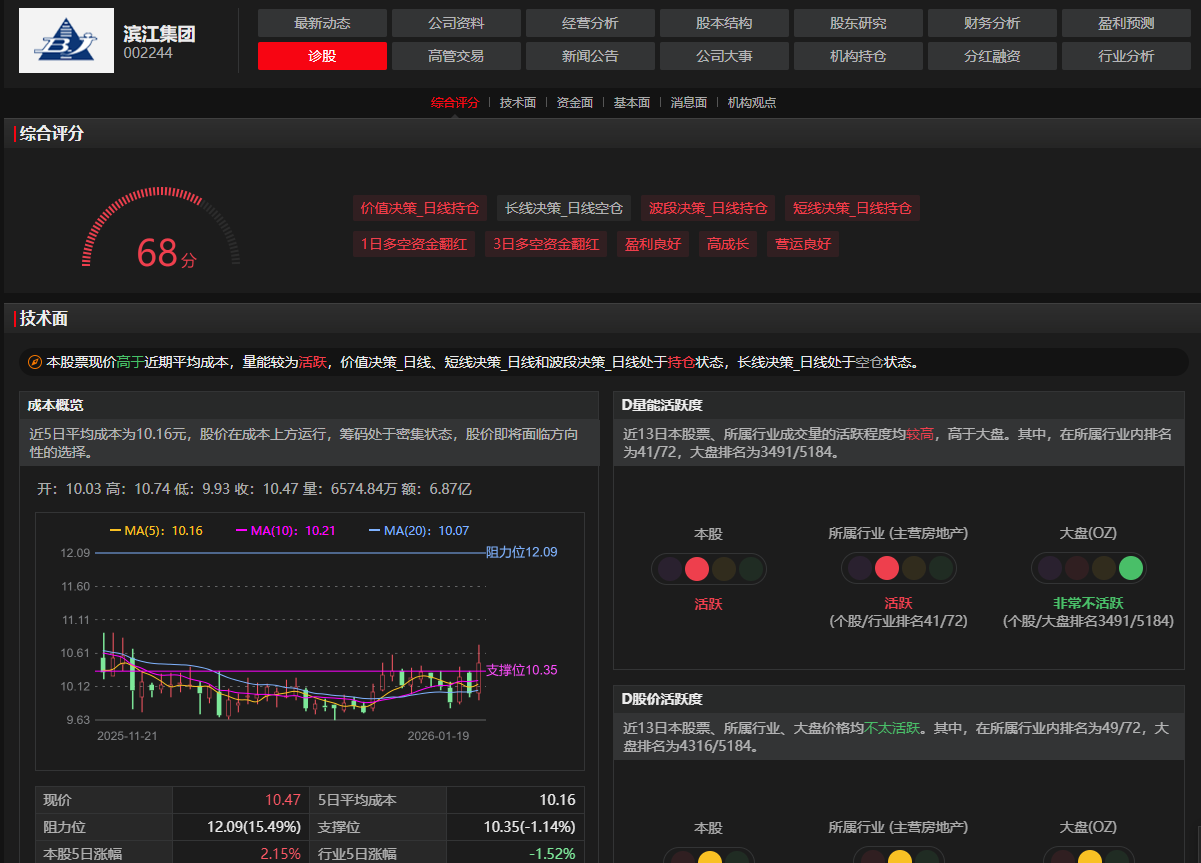Open the 最新动态 tab
Screen dimensions: 1201x863
click(x=322, y=23)
